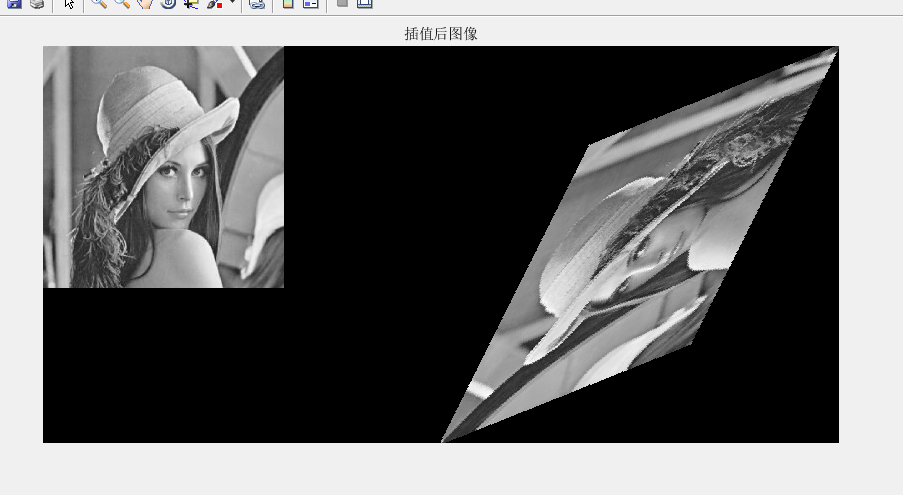Select the Zoom Out magnifier tool
Screen dimensions: 903x495
pos(122,3)
